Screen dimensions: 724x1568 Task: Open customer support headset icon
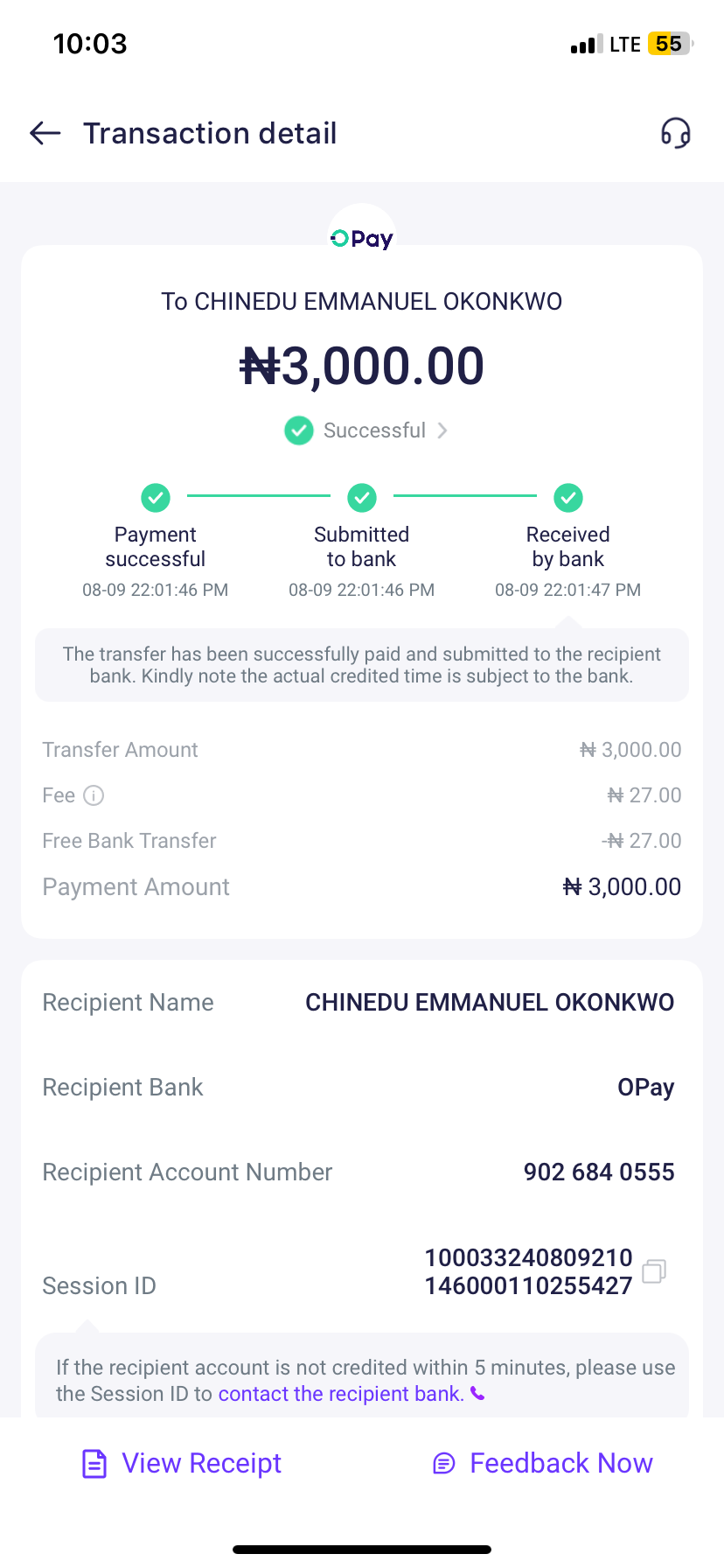tap(675, 133)
